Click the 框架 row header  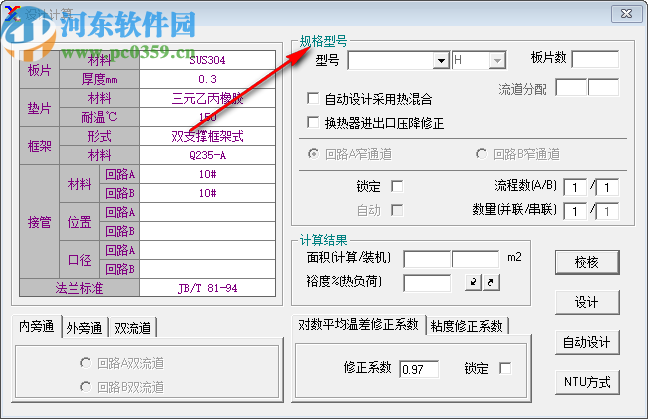[x=39, y=146]
